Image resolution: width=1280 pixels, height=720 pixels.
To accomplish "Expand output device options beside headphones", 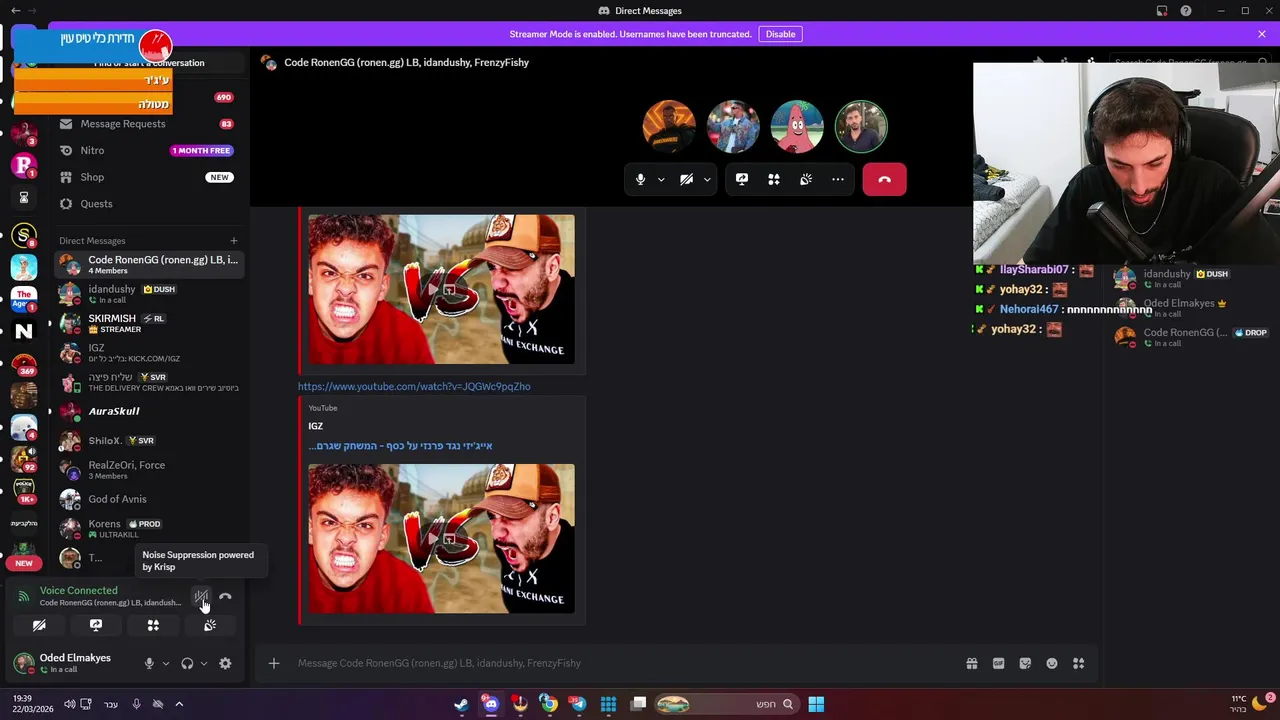I will click(x=204, y=663).
